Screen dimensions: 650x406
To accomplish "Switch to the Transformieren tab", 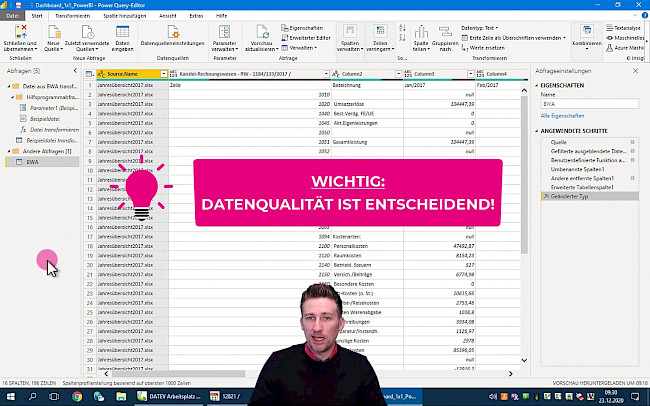I will click(x=73, y=16).
